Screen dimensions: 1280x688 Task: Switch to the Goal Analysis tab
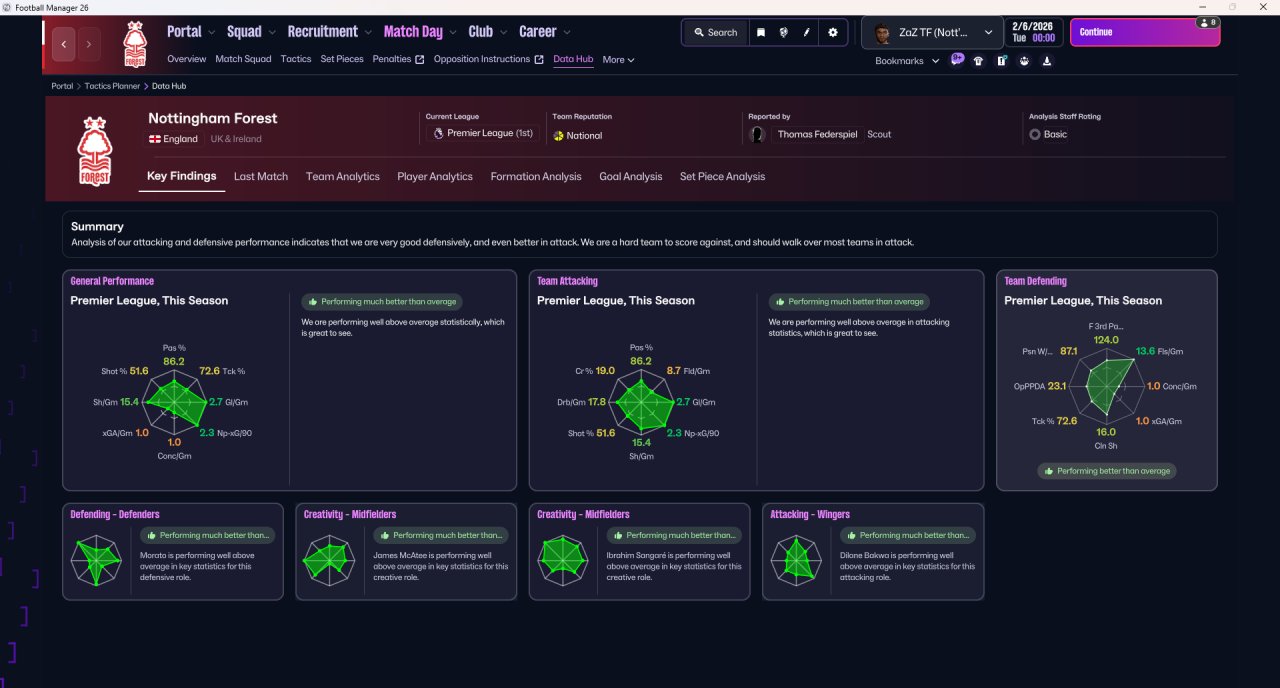pos(631,177)
